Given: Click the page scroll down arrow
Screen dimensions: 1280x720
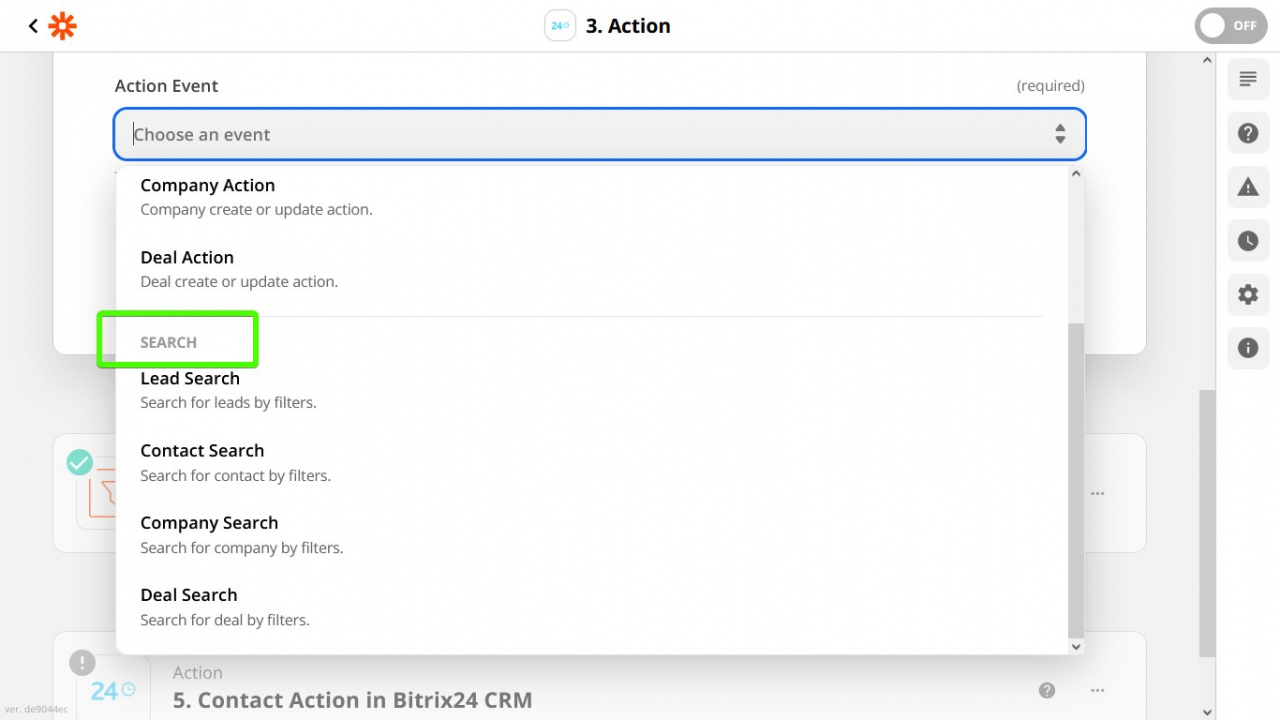Looking at the screenshot, I should (x=1207, y=712).
